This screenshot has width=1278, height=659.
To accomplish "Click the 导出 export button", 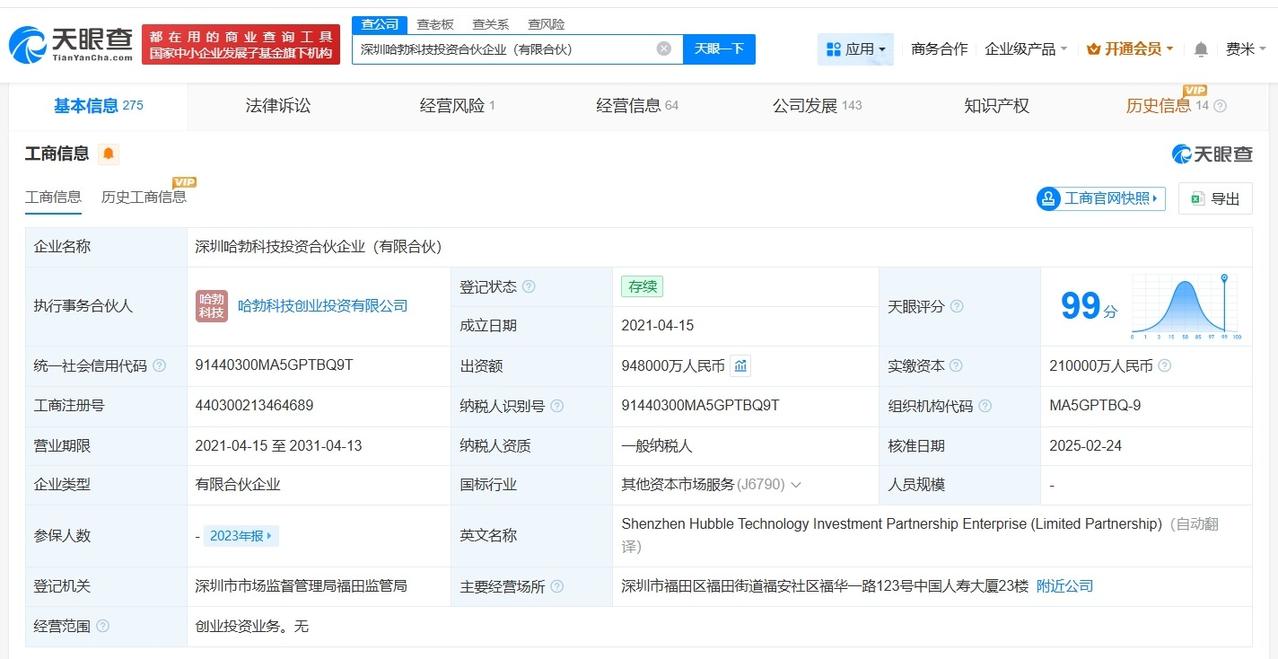I will pyautogui.click(x=1215, y=199).
